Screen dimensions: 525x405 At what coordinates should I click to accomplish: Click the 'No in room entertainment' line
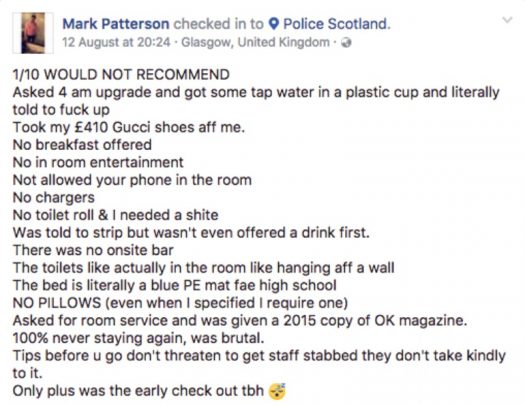[x=98, y=163]
